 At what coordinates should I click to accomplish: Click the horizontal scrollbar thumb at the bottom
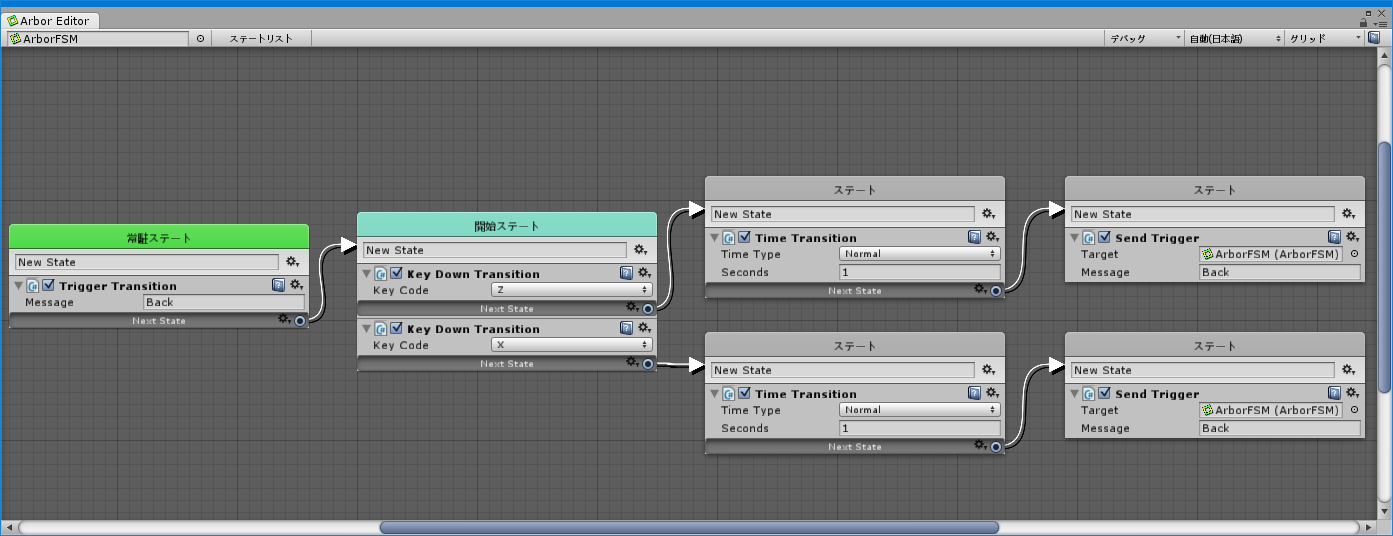coord(688,527)
